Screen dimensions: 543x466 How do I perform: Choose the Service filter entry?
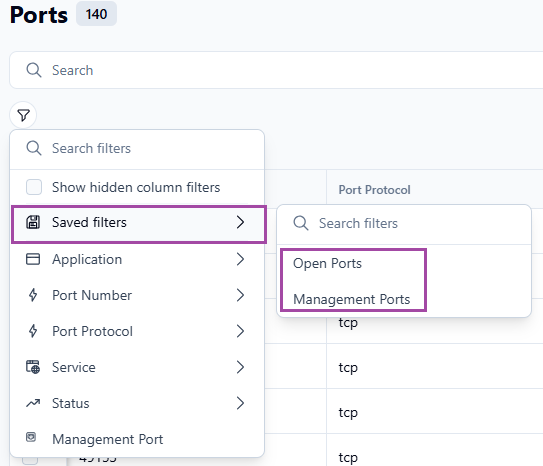coord(137,367)
